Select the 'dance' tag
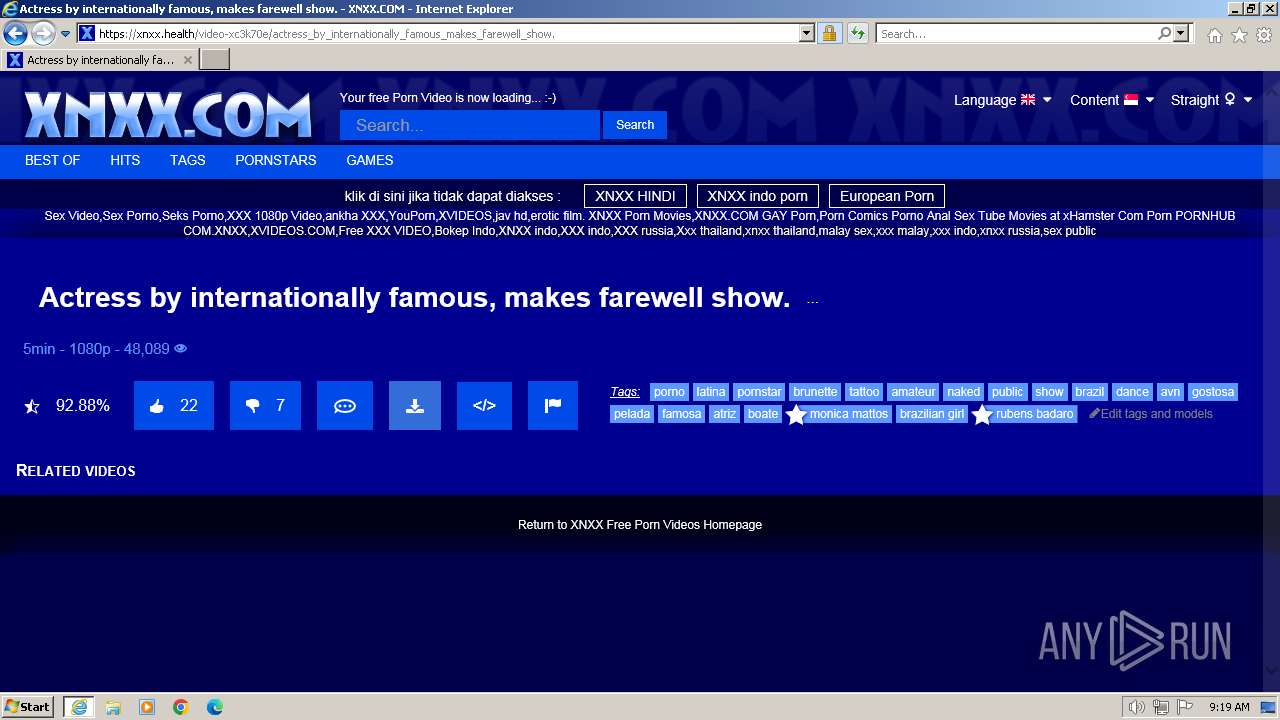1280x720 pixels. 1132,392
